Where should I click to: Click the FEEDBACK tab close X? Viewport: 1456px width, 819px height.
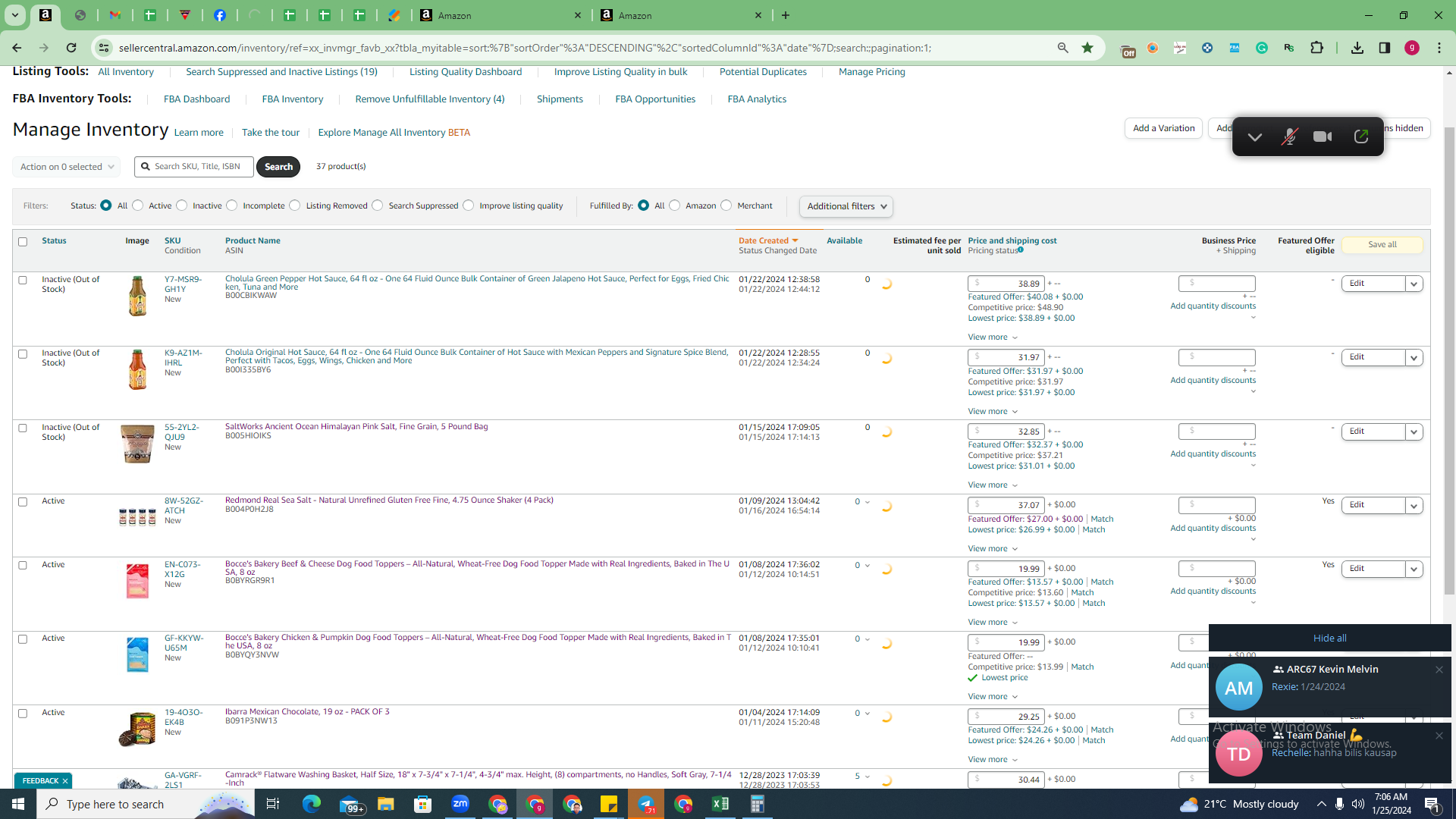click(65, 780)
